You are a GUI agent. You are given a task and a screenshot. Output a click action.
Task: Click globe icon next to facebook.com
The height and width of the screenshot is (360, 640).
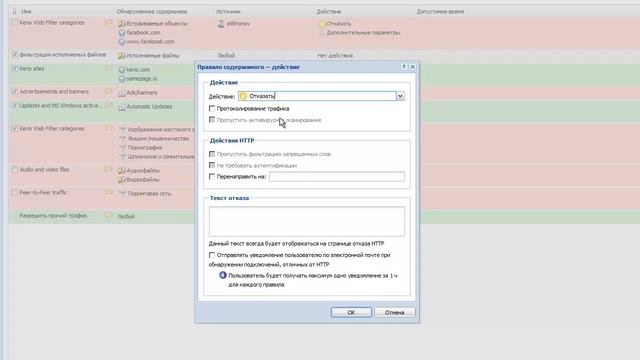[x=122, y=33]
